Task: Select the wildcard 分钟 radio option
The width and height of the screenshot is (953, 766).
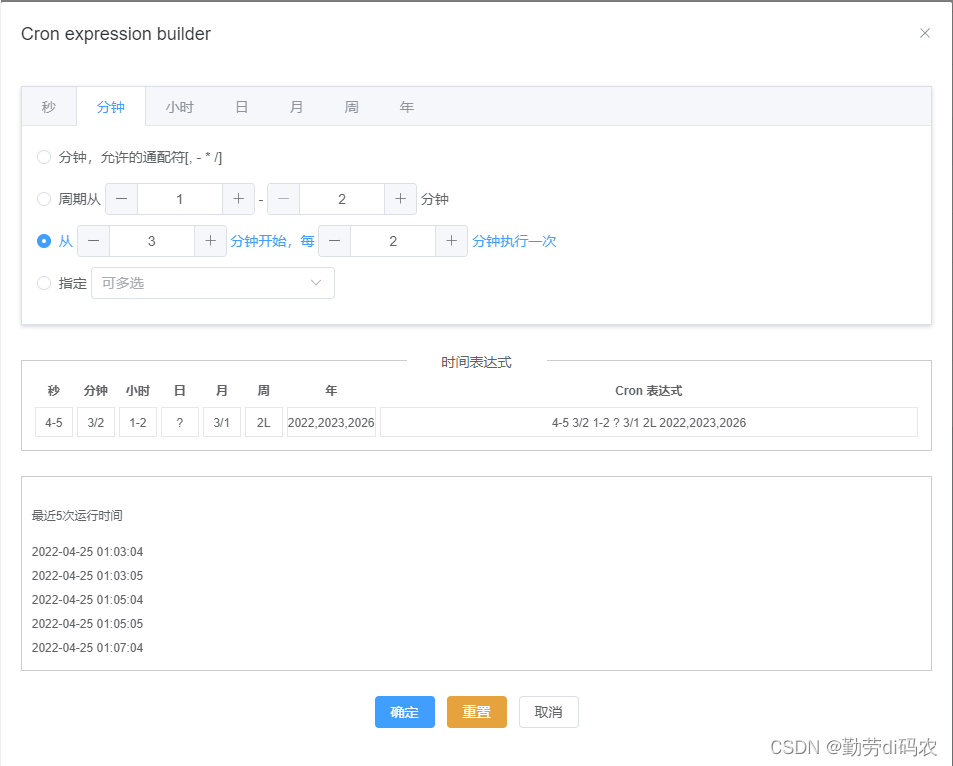Action: (44, 156)
